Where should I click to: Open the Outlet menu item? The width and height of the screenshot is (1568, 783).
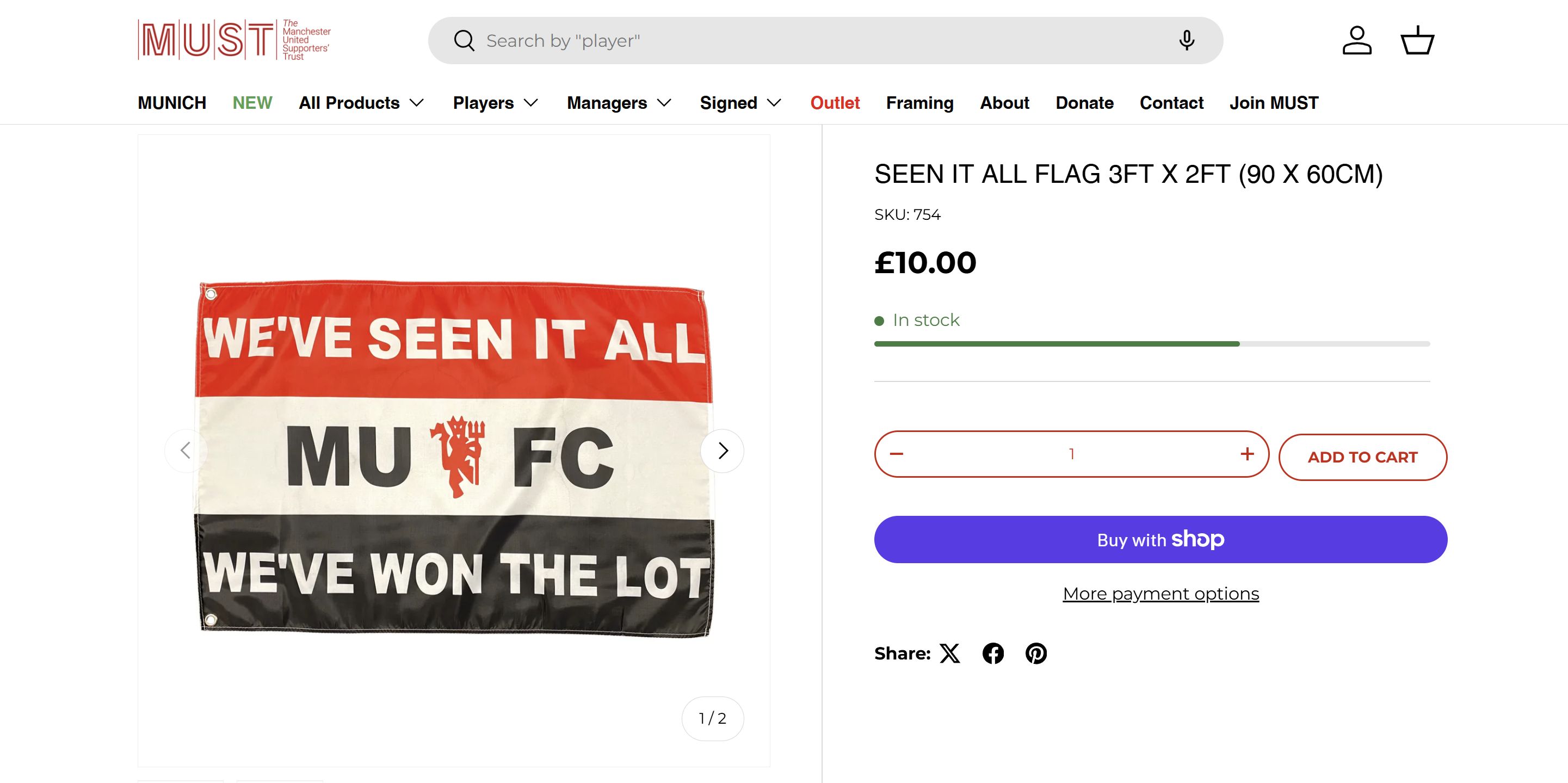point(835,103)
